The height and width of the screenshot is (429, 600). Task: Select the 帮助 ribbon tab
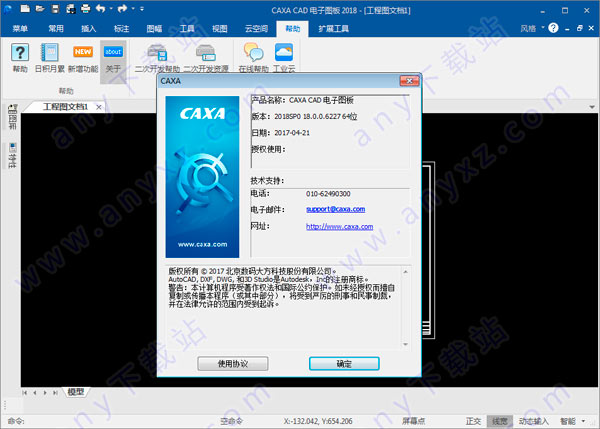293,29
